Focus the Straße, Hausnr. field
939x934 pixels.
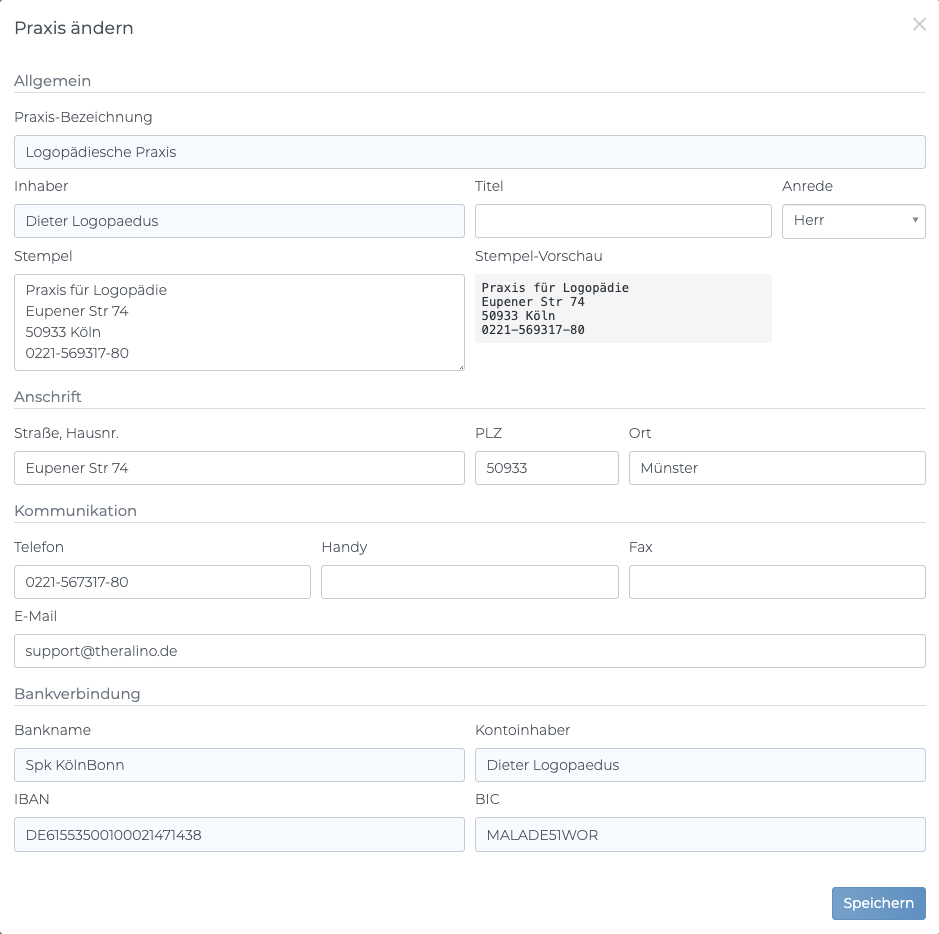239,468
